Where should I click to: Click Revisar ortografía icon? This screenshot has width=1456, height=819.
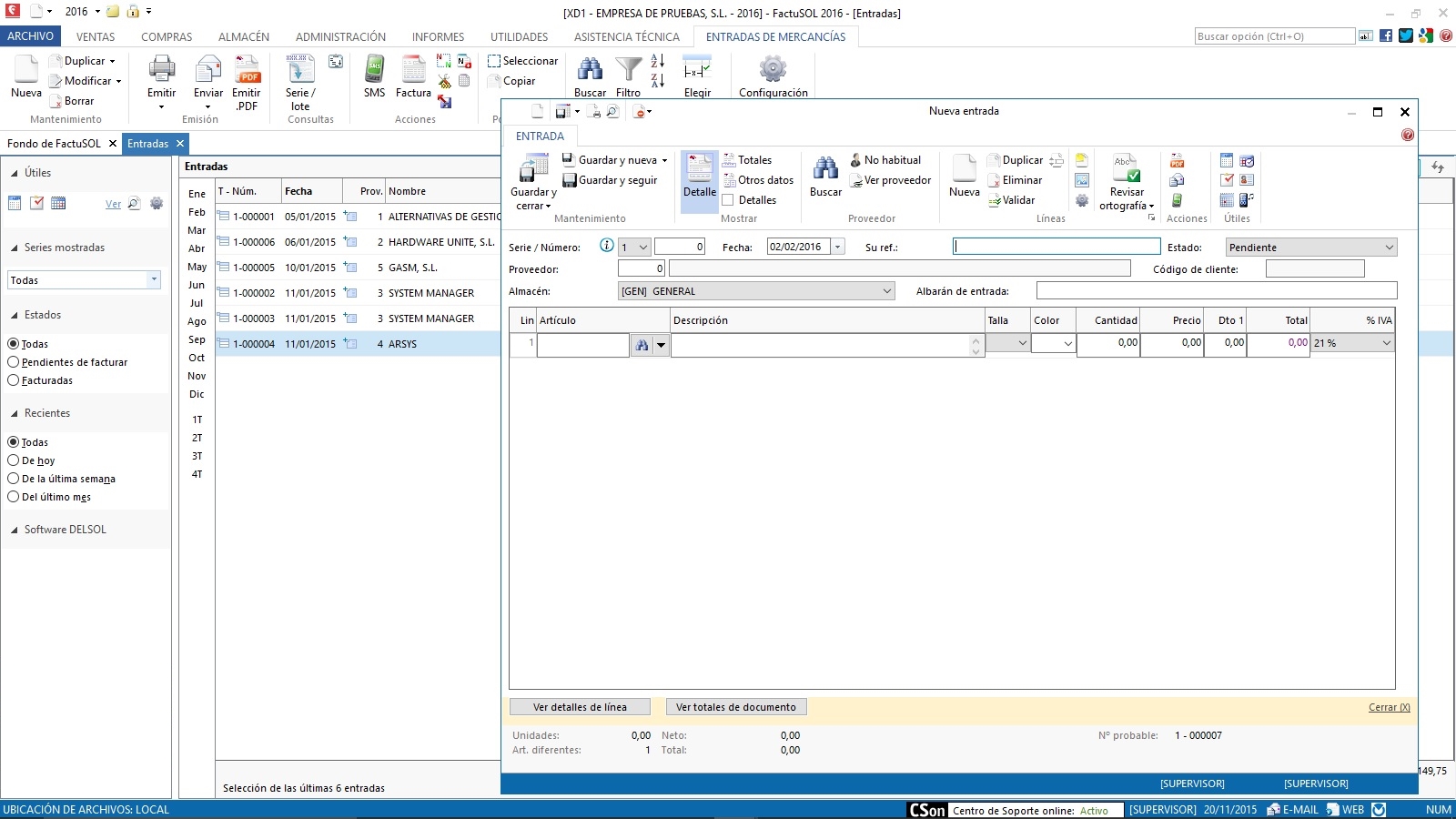coord(1127,168)
